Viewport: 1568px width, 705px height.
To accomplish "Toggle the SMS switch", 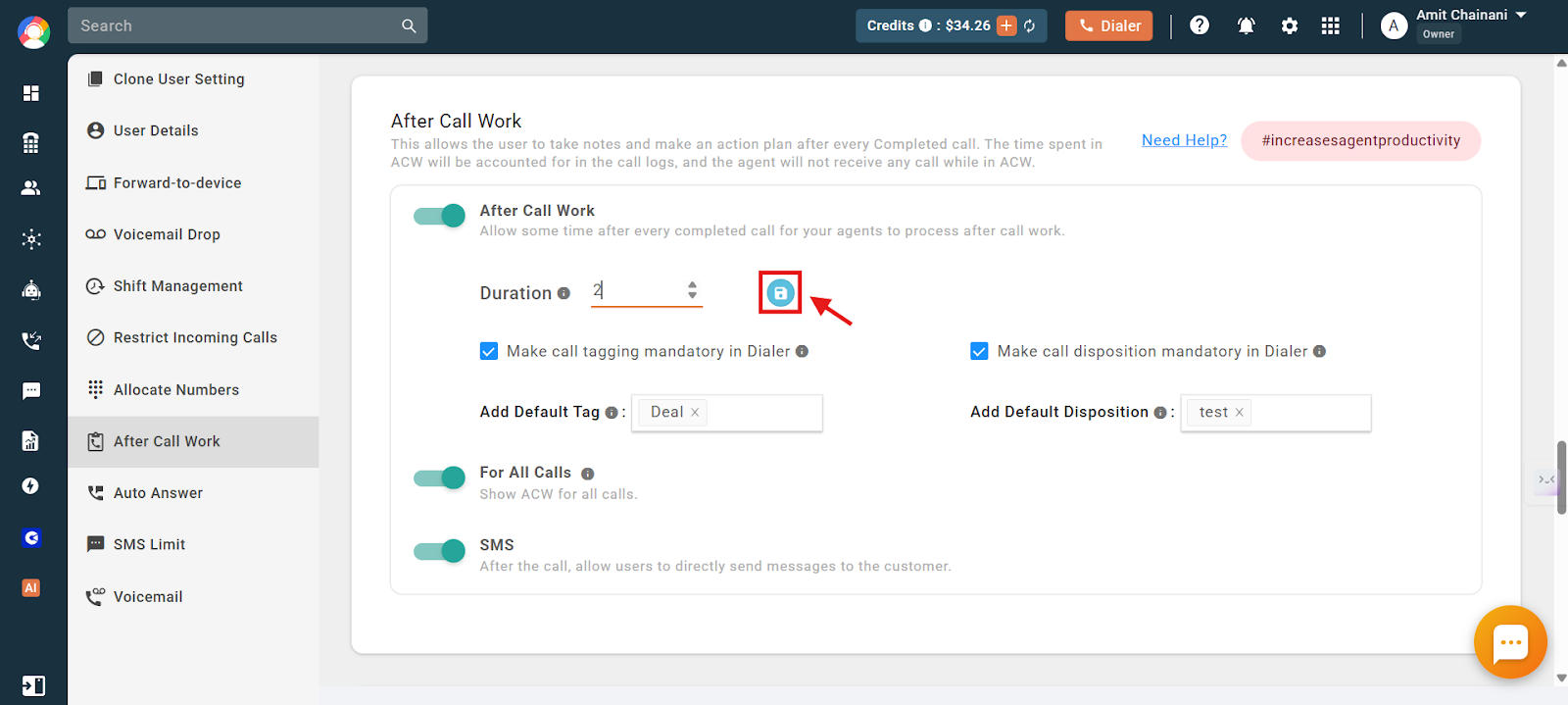I will 439,551.
